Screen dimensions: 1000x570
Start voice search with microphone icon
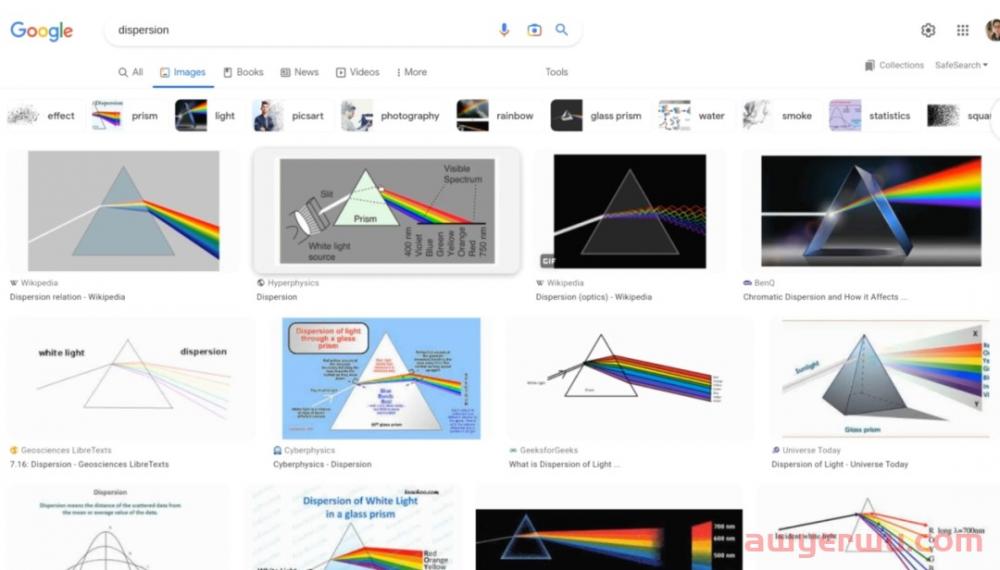[x=504, y=30]
